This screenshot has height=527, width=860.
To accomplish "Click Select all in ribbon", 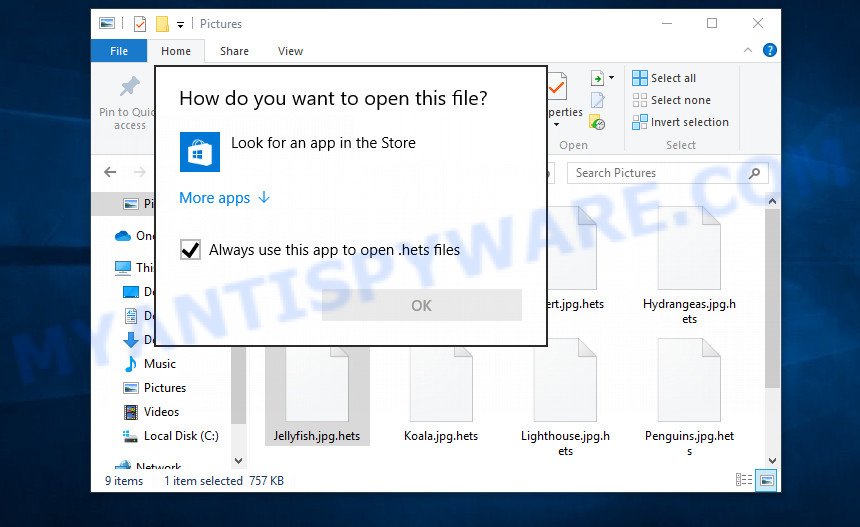I will click(672, 78).
